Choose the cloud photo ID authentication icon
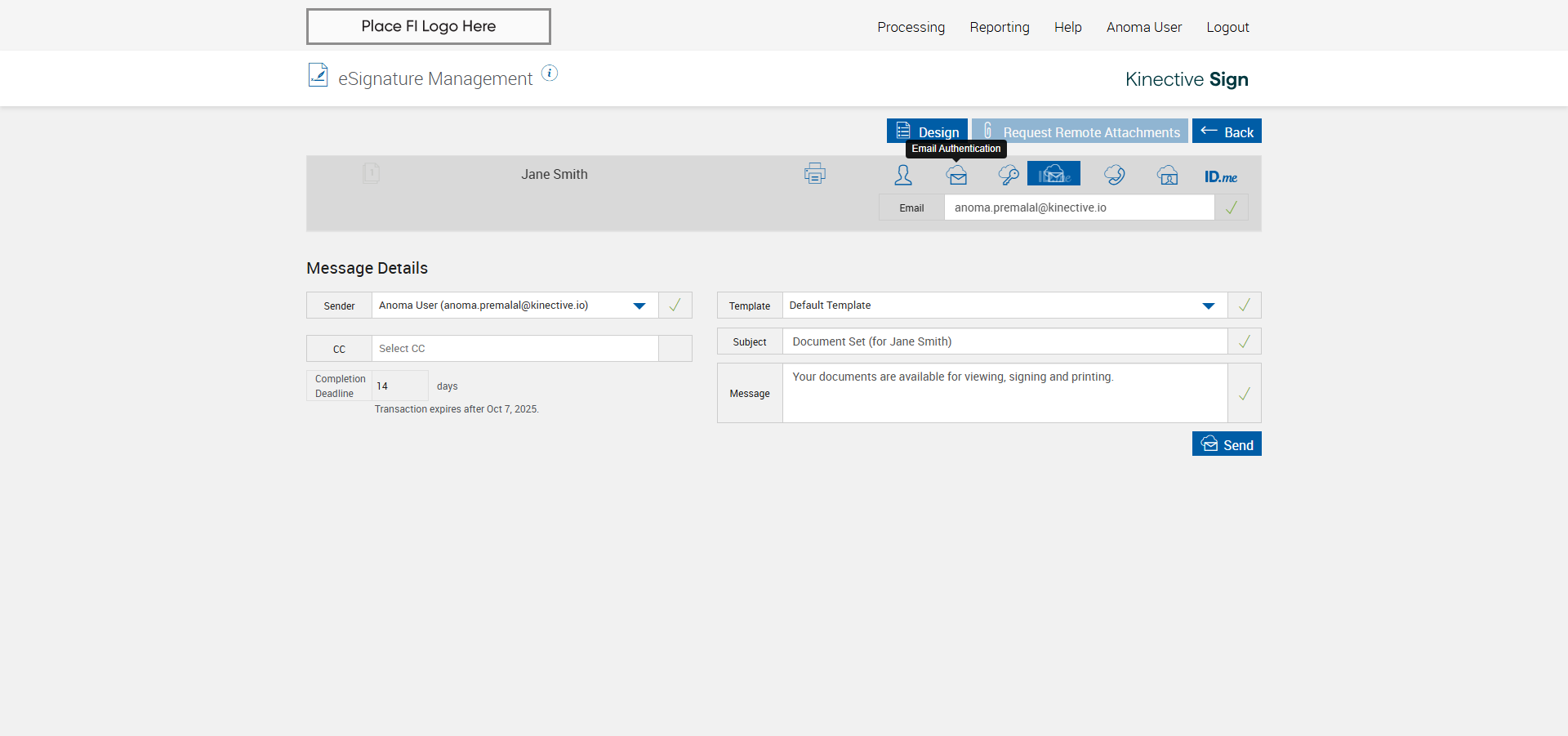The width and height of the screenshot is (1568, 736). [x=1168, y=175]
